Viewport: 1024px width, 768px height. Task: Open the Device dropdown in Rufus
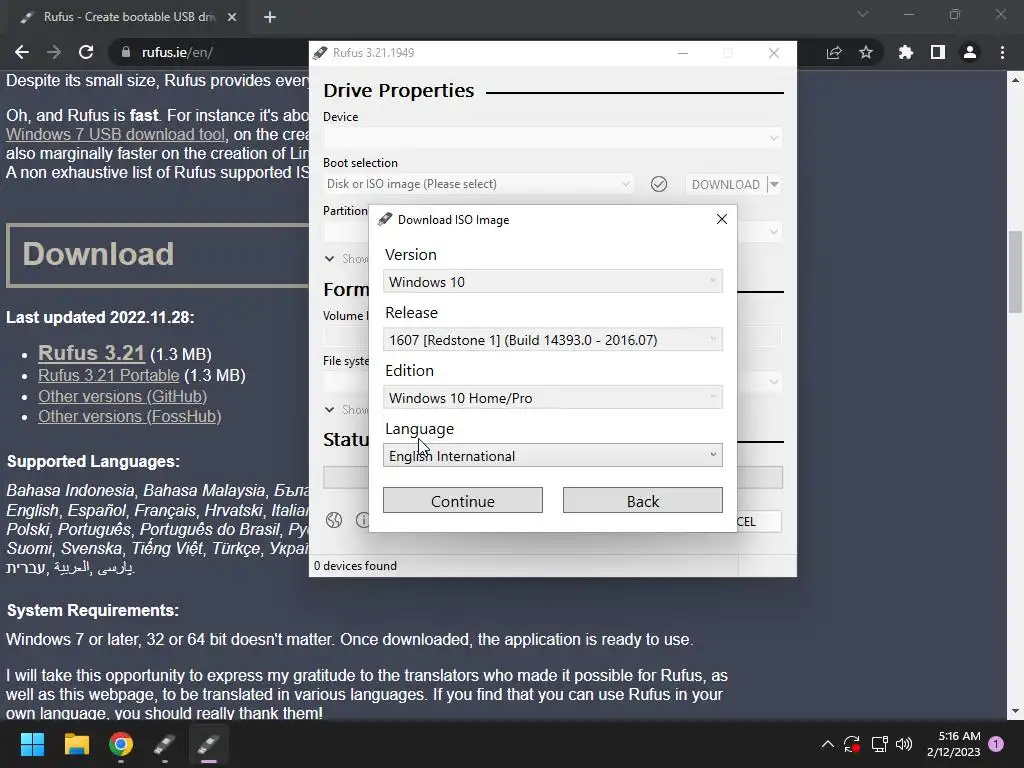click(552, 138)
